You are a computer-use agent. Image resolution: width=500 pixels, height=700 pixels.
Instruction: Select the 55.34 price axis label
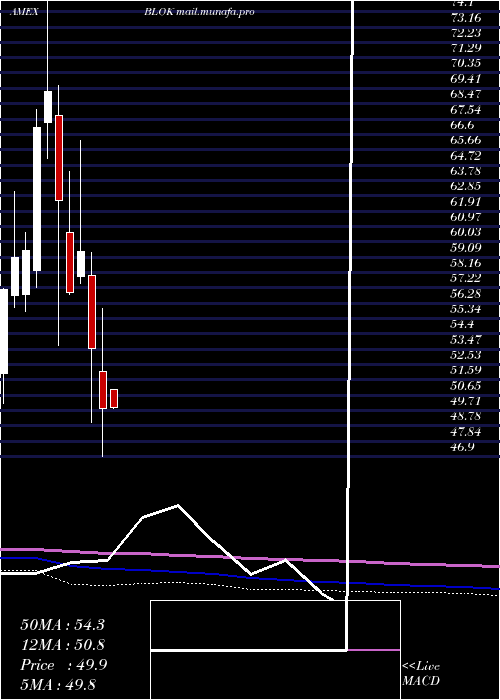[466, 310]
